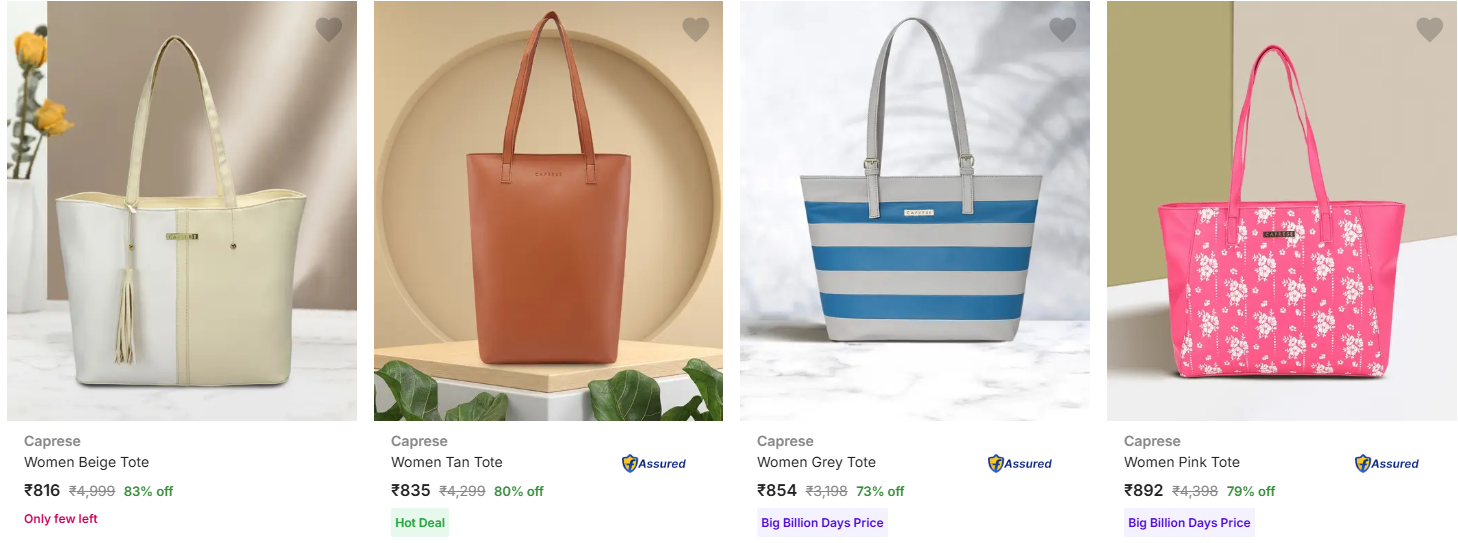Click heart icon on Pink Tote
This screenshot has width=1458, height=543.
click(x=1429, y=30)
